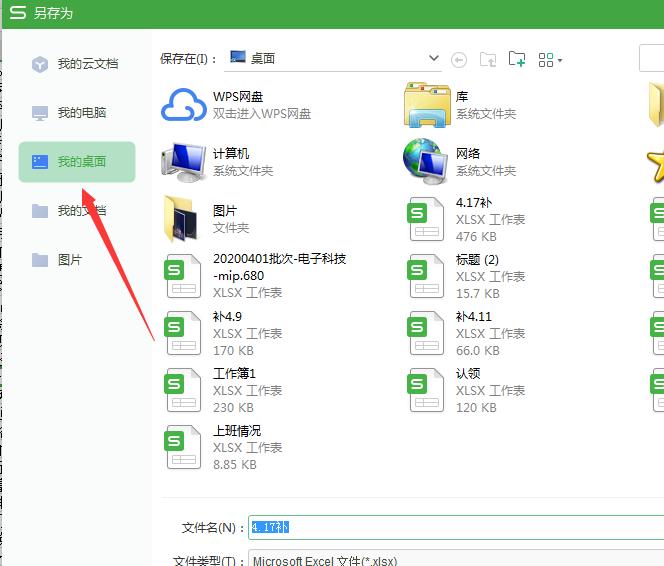Viewport: 664px width, 566px height.
Task: Open 我的云文档 in the sidebar
Action: point(77,64)
